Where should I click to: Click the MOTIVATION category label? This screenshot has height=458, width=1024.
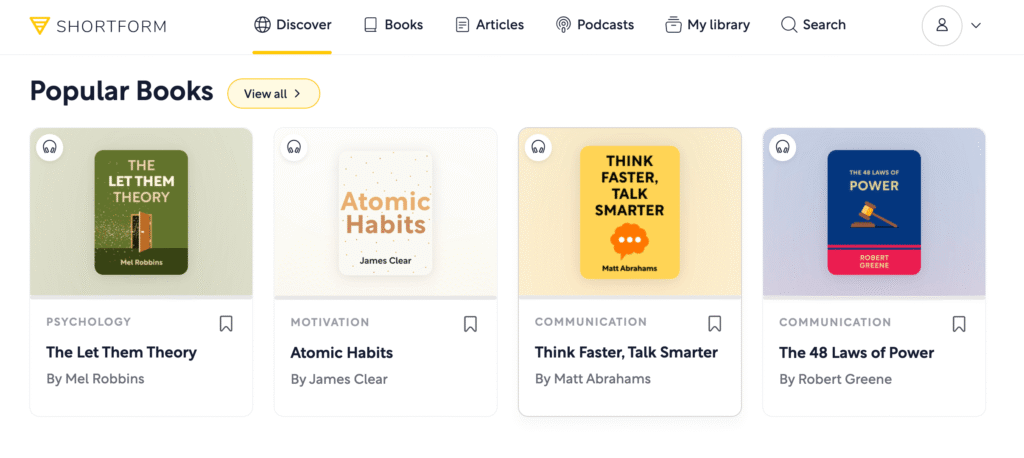(330, 322)
